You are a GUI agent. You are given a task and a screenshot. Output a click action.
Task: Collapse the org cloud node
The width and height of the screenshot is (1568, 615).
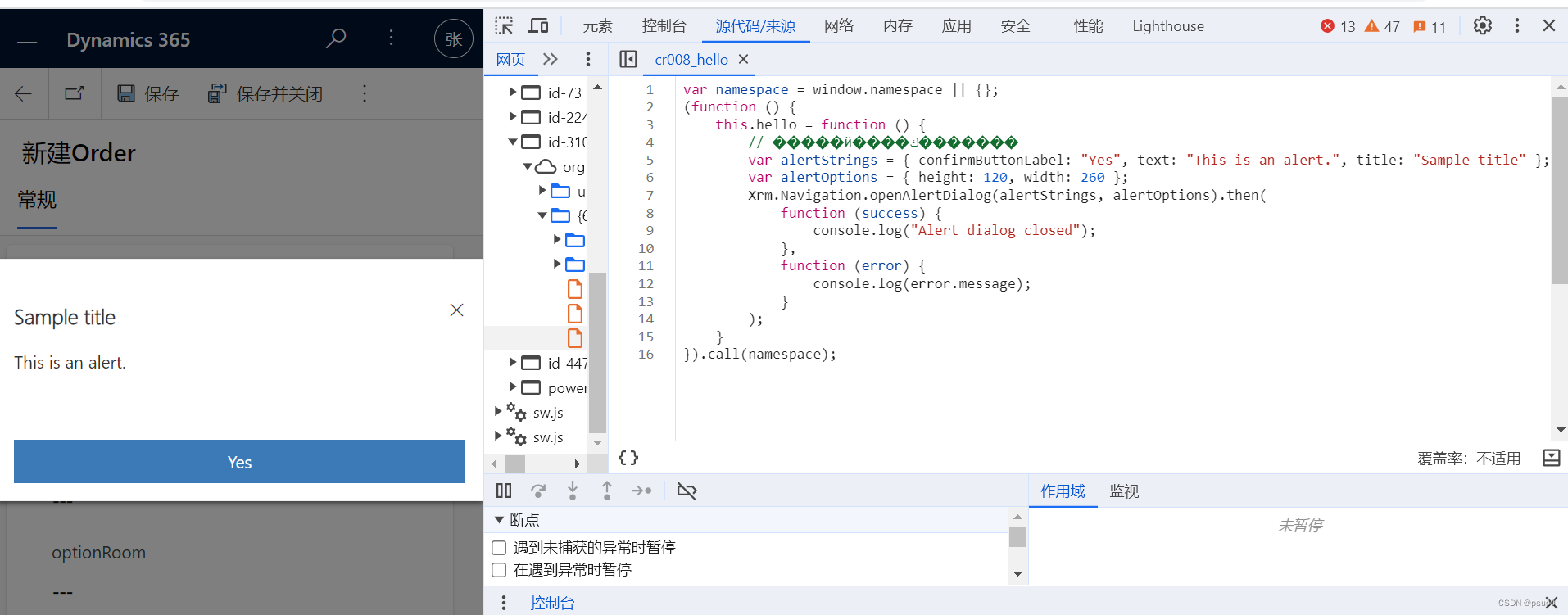pos(528,166)
